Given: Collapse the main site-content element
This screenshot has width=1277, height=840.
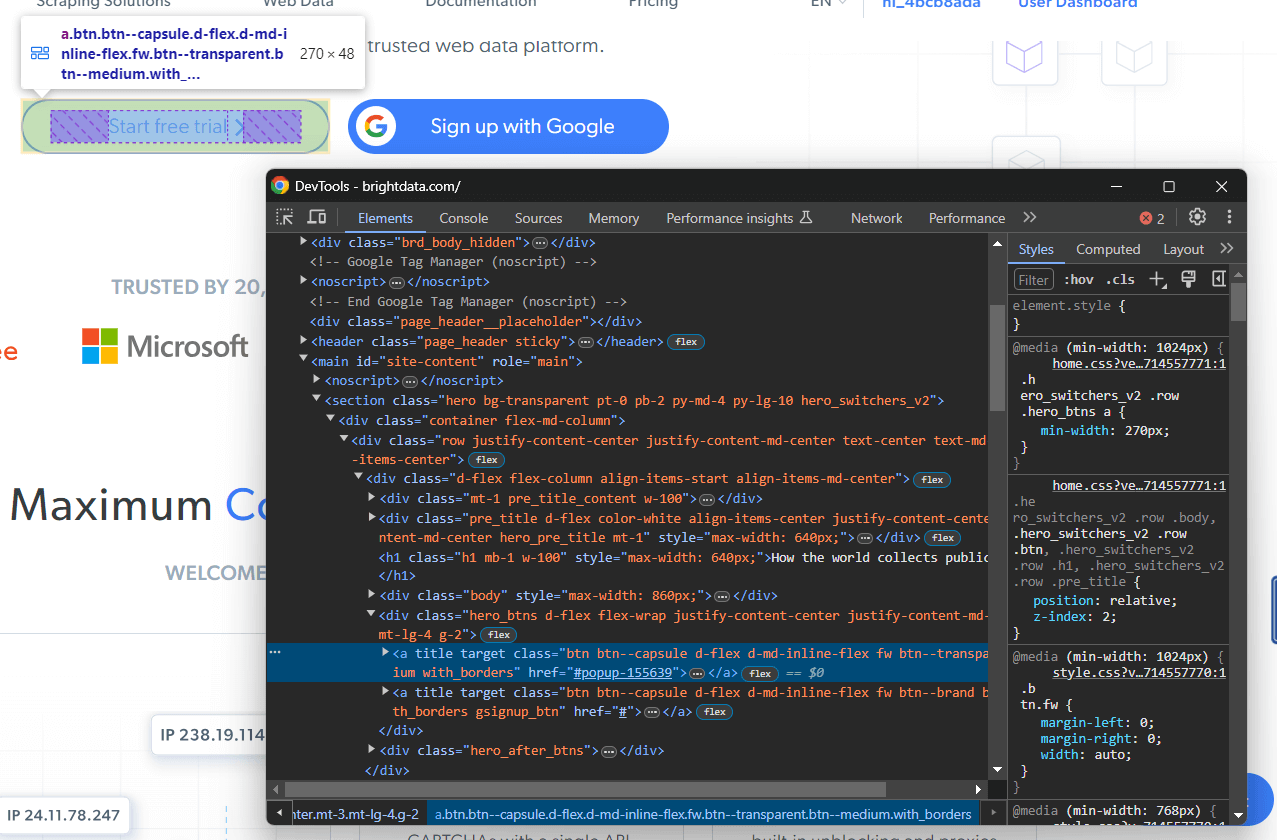Looking at the screenshot, I should [x=304, y=361].
